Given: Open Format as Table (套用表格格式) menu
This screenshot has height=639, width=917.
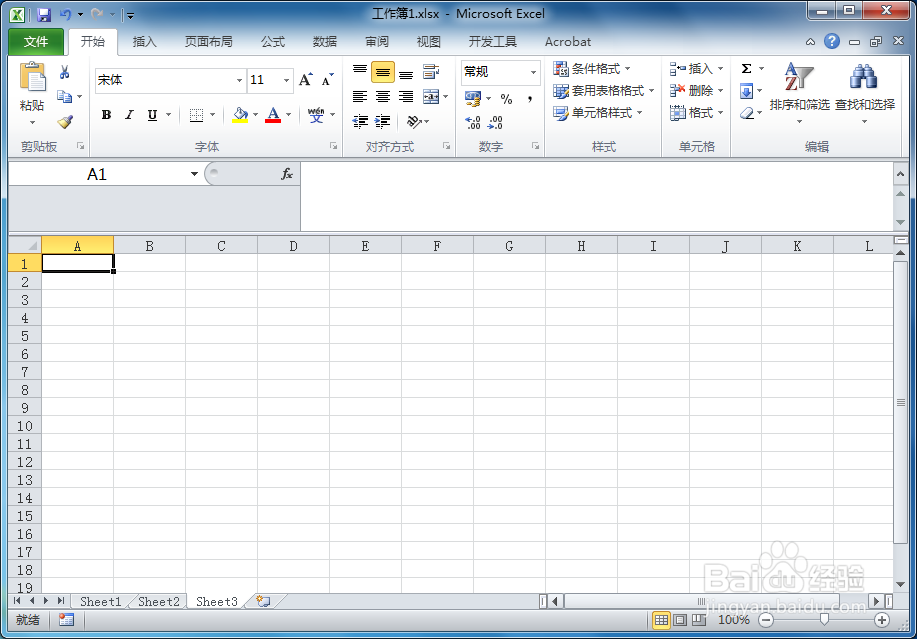Looking at the screenshot, I should click(604, 91).
